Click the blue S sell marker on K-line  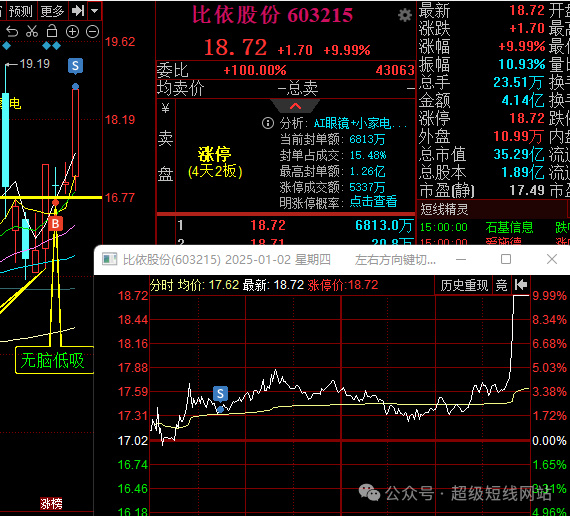pos(75,66)
